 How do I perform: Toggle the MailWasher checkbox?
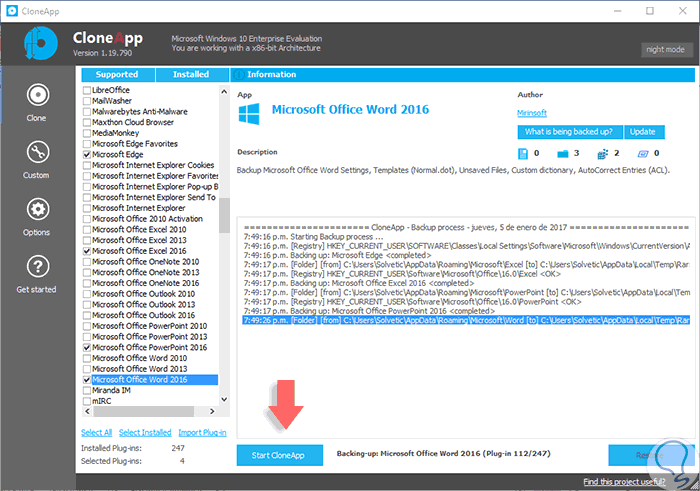(87, 101)
